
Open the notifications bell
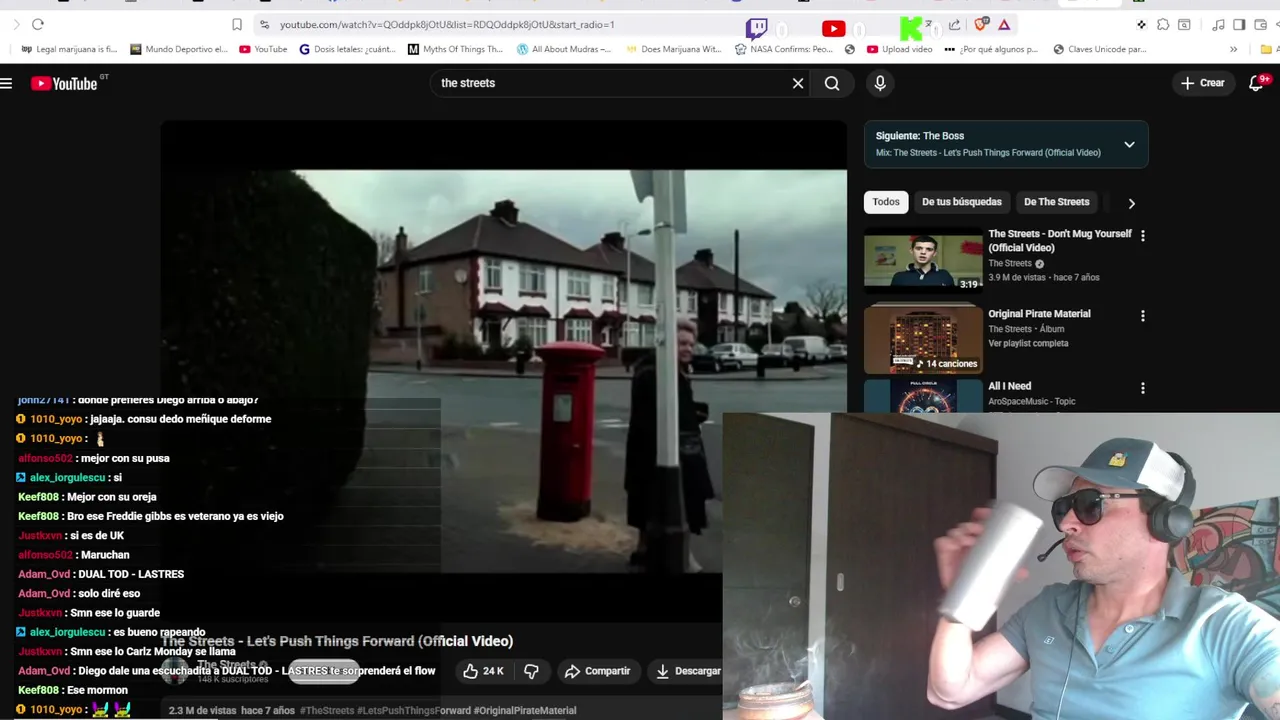pyautogui.click(x=1256, y=84)
